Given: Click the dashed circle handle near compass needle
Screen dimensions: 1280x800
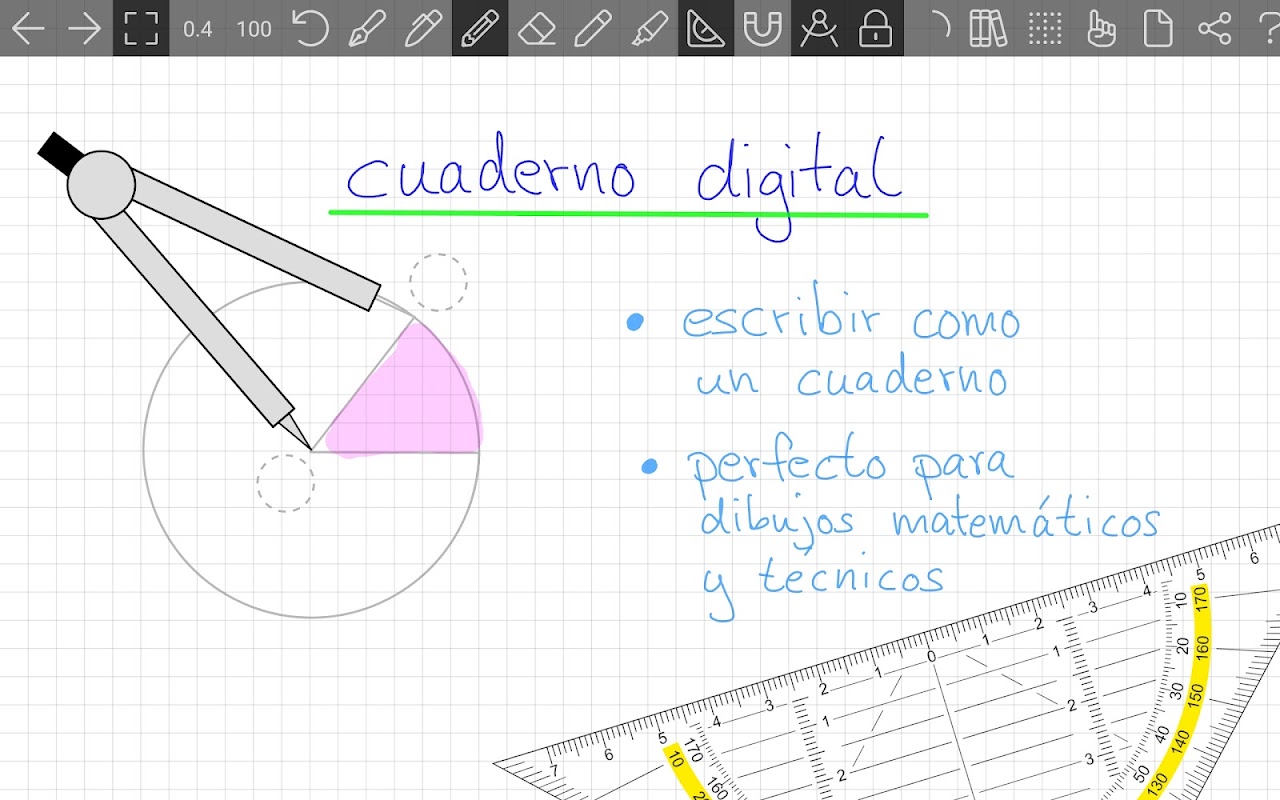Looking at the screenshot, I should (285, 483).
